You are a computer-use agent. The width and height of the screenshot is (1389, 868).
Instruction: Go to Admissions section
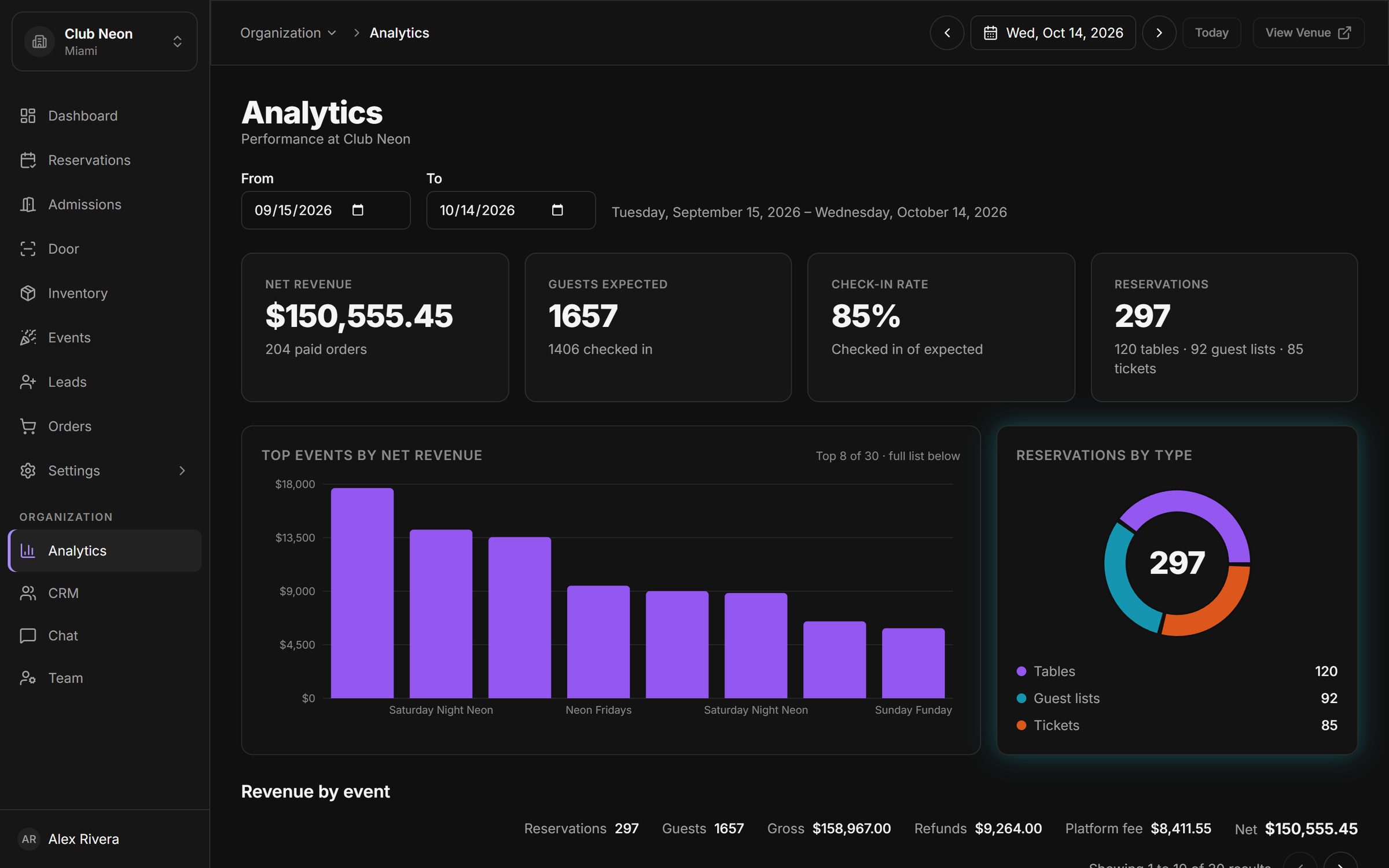point(104,204)
